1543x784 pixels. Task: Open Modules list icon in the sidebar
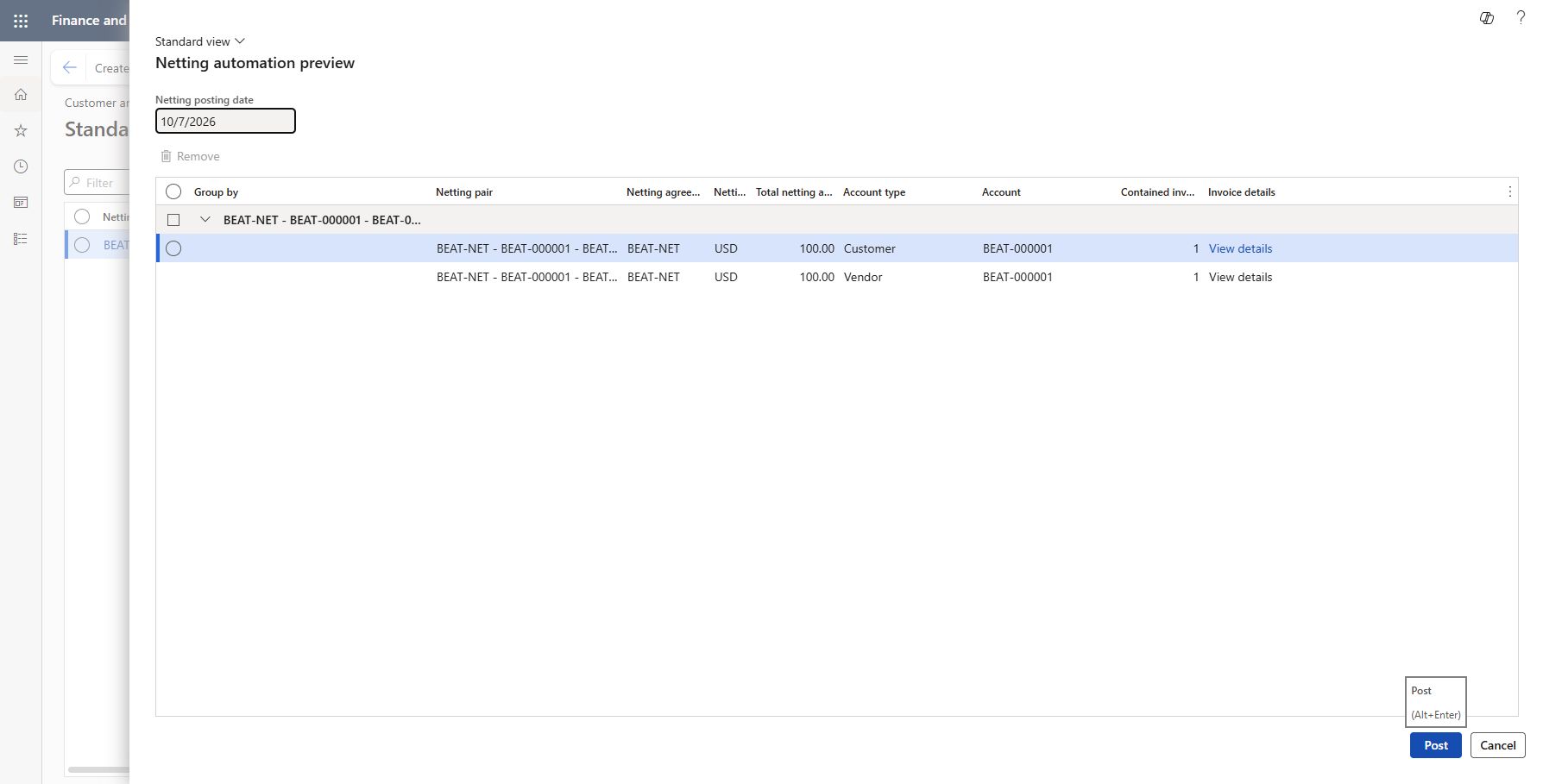tap(21, 239)
